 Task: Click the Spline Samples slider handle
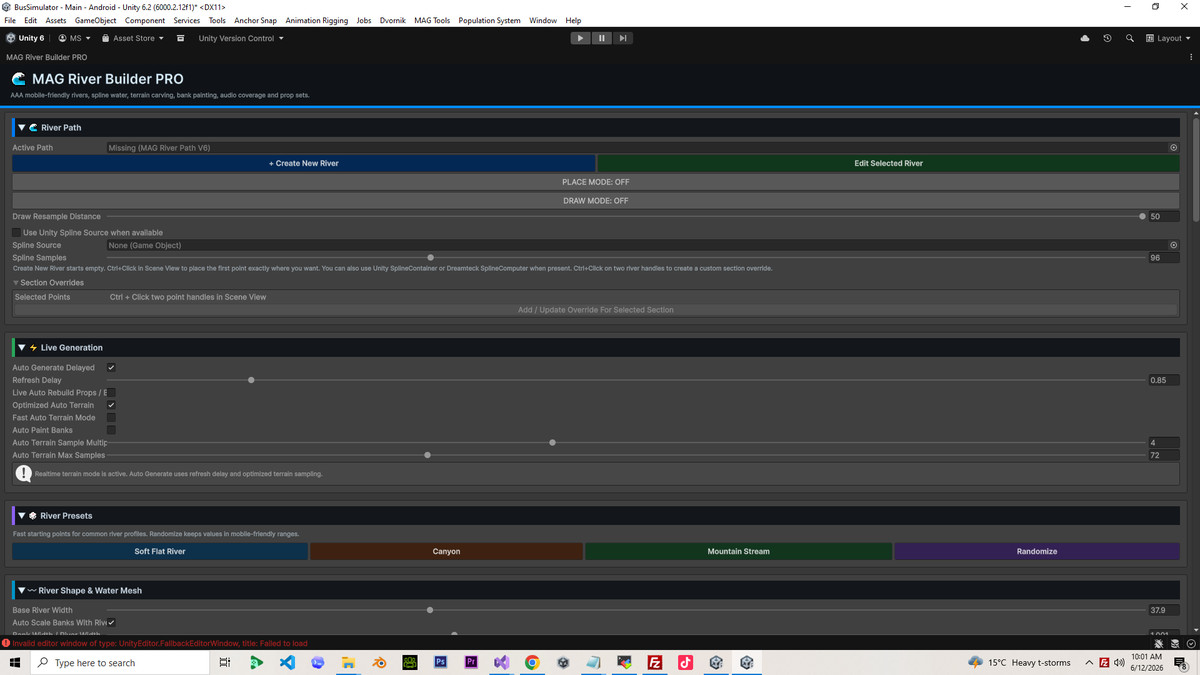pos(431,258)
